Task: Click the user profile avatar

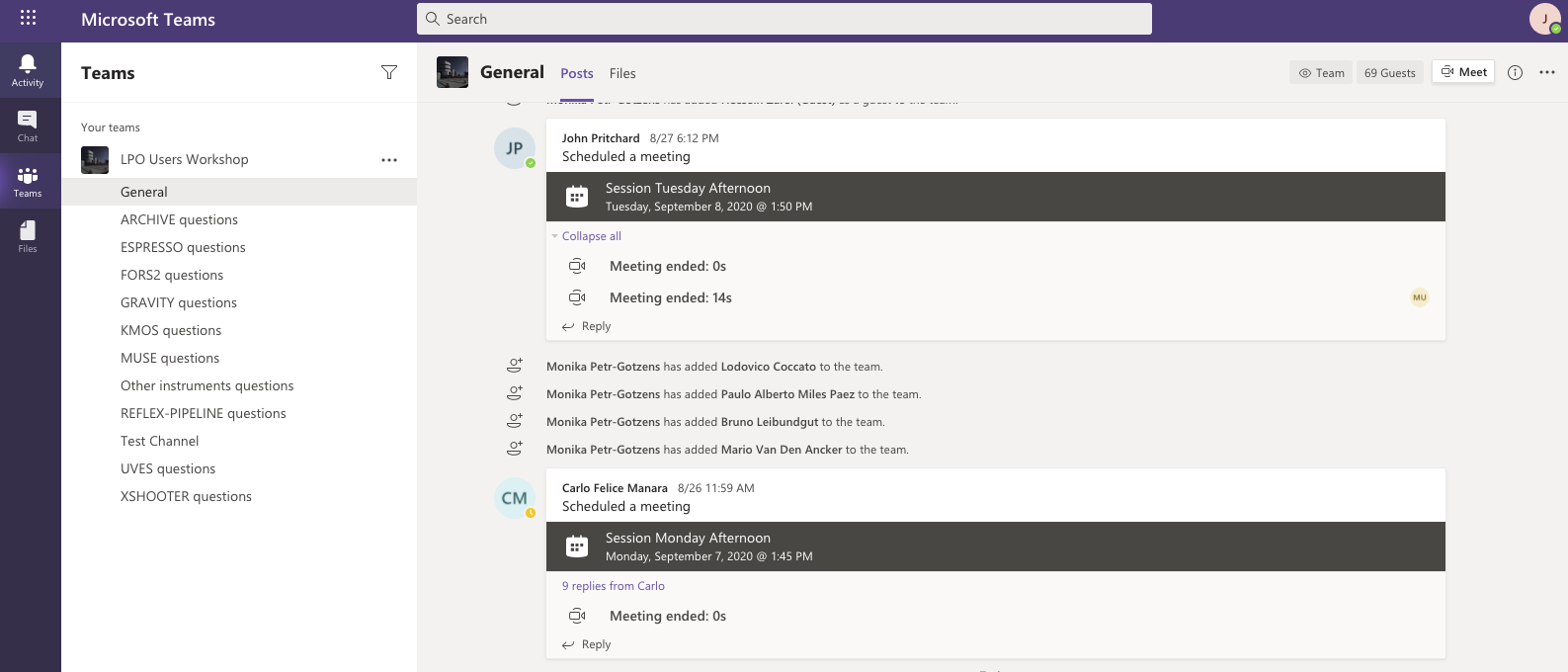Action: tap(1545, 19)
